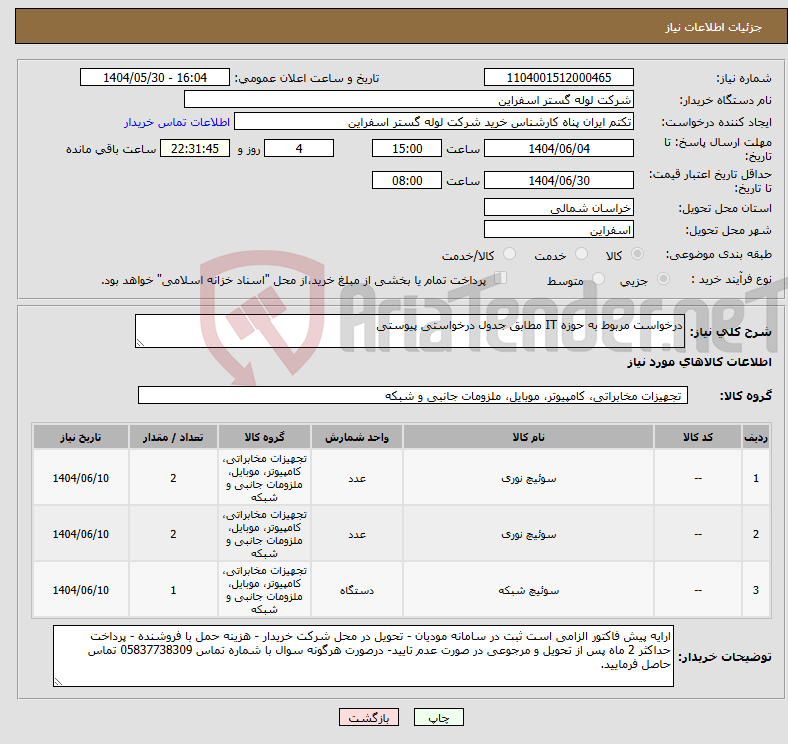This screenshot has height=744, width=788.
Task: Click the unit عدد in row 1
Action: click(x=357, y=478)
